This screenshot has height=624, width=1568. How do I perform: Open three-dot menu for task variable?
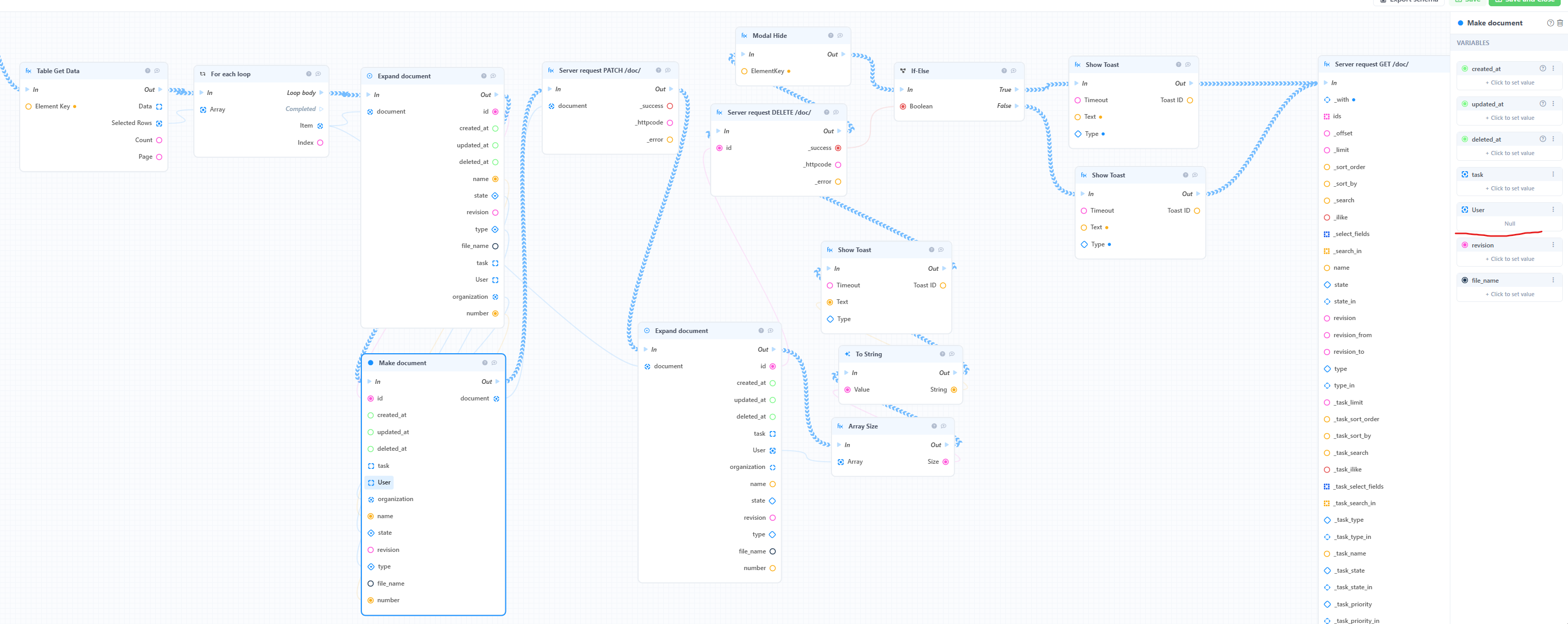[1553, 174]
